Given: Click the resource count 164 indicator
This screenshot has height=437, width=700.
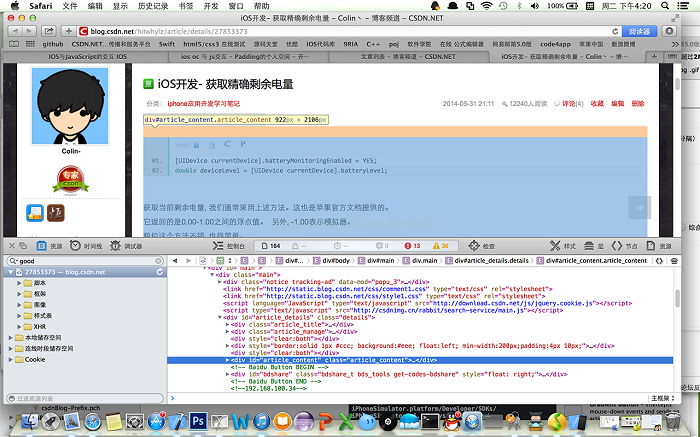Looking at the screenshot, I should [271, 246].
